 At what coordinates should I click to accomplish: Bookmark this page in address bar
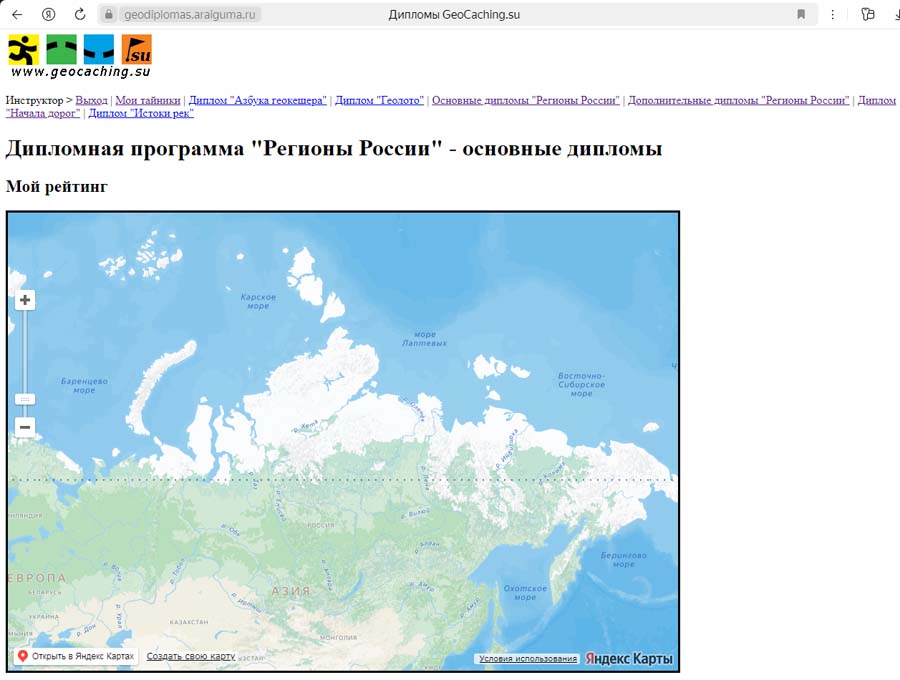pos(801,14)
